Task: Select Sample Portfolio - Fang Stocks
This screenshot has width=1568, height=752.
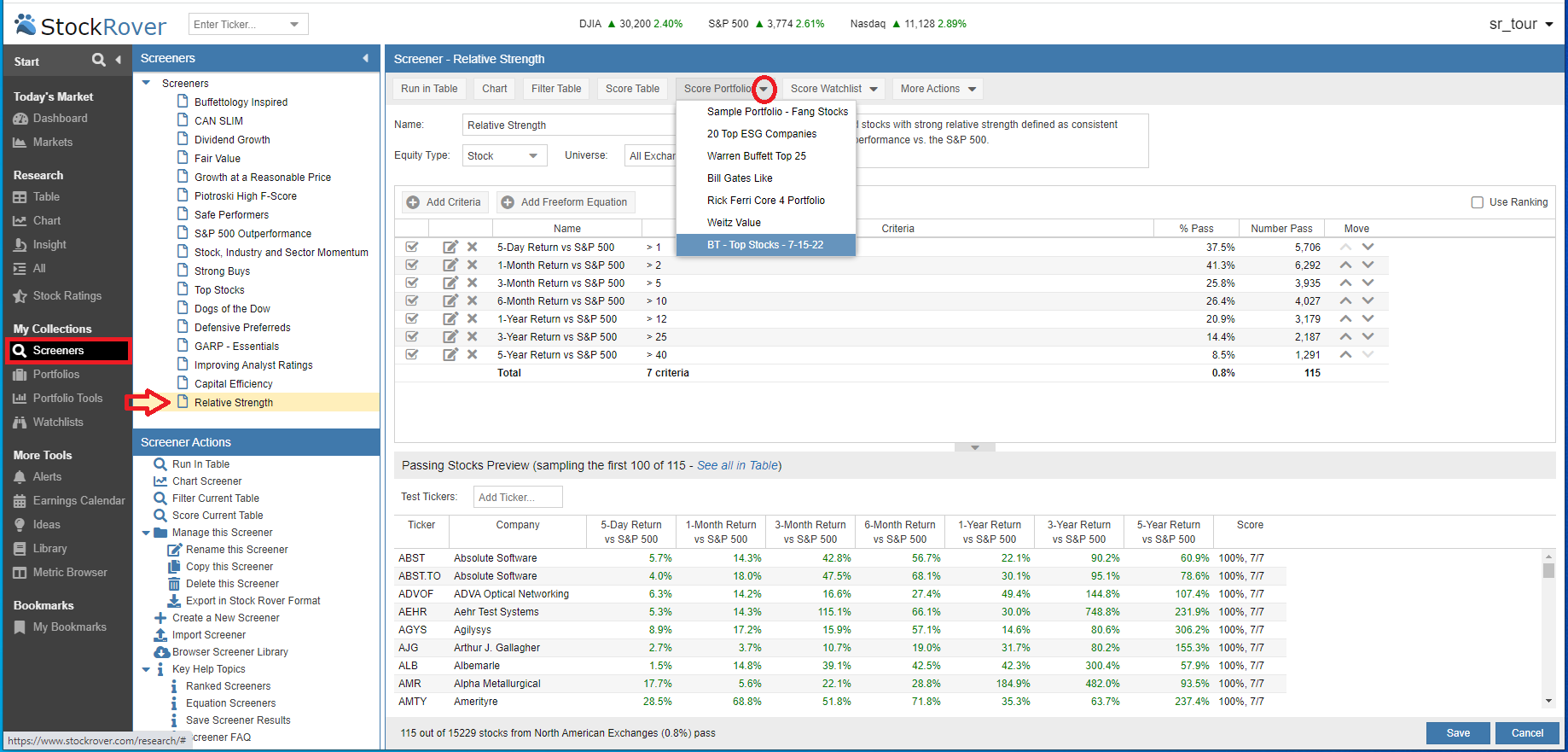Action: (766, 112)
